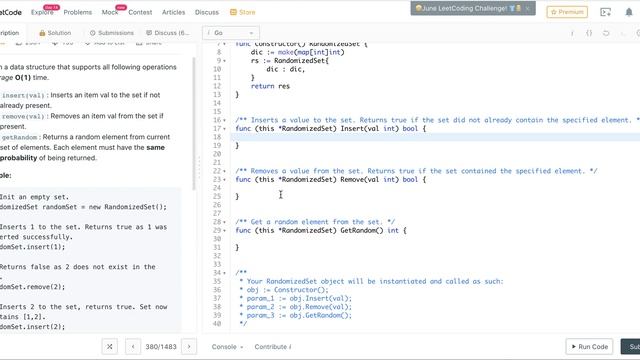Screen dimensions: 640x360
Task: Click the Premium button
Action: (x=567, y=12)
